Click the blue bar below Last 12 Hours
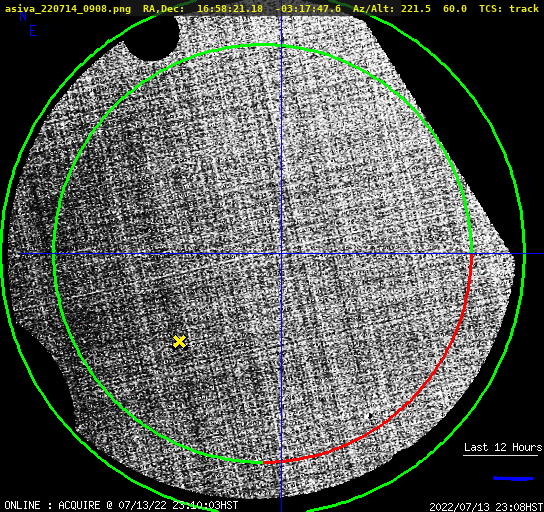Screen dimensions: 544x512 [x=513, y=478]
